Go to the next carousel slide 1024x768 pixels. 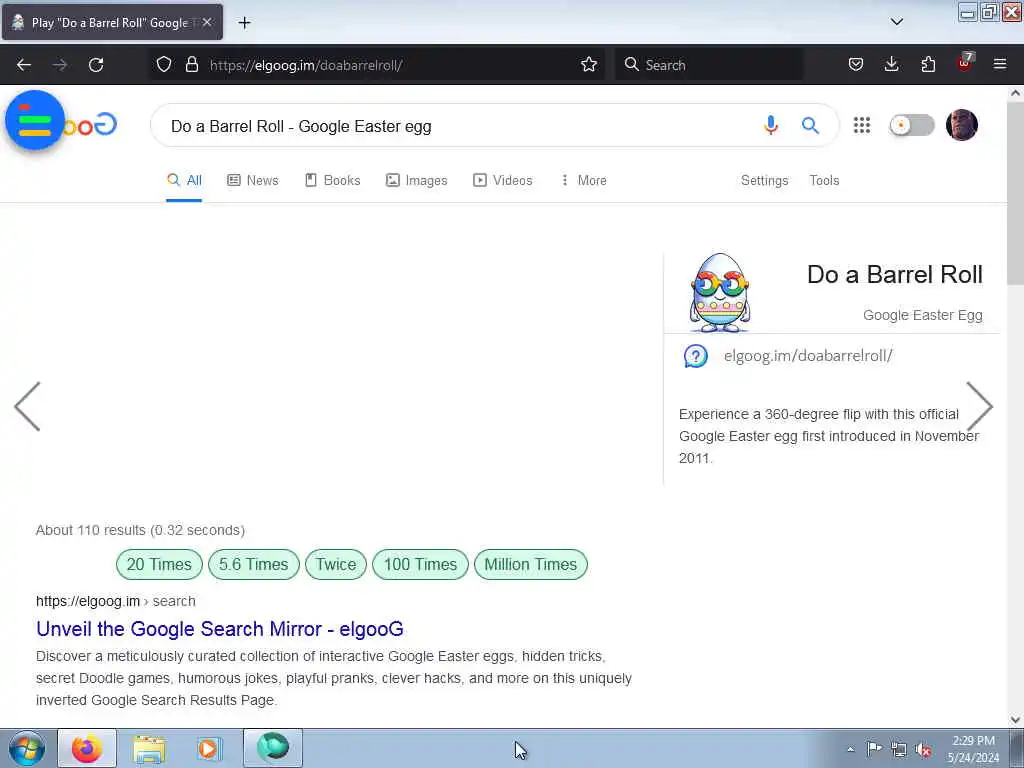pyautogui.click(x=979, y=406)
